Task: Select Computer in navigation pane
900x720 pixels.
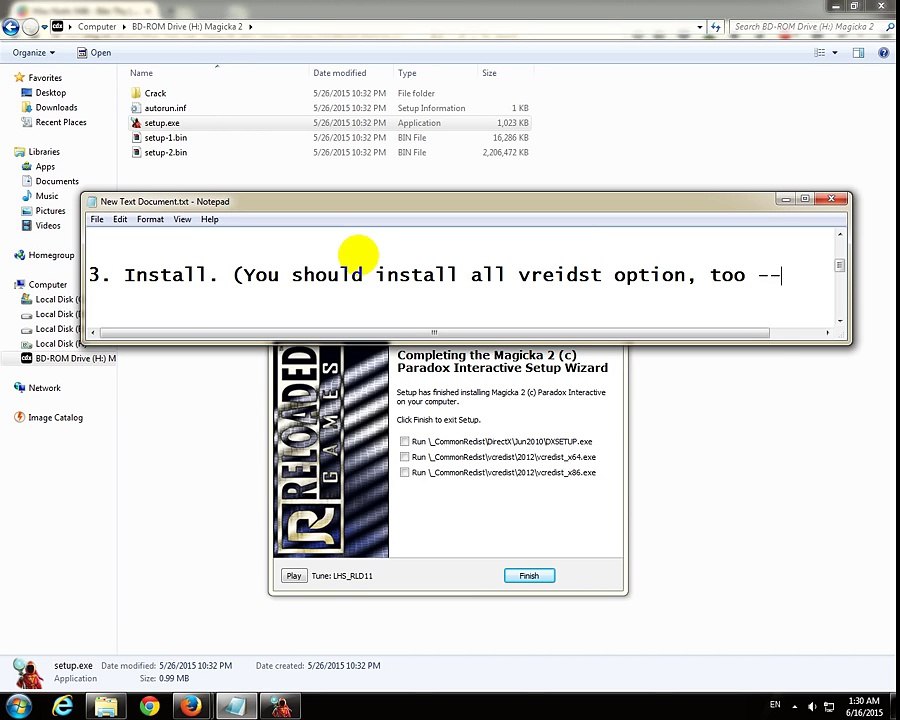Action: (48, 285)
